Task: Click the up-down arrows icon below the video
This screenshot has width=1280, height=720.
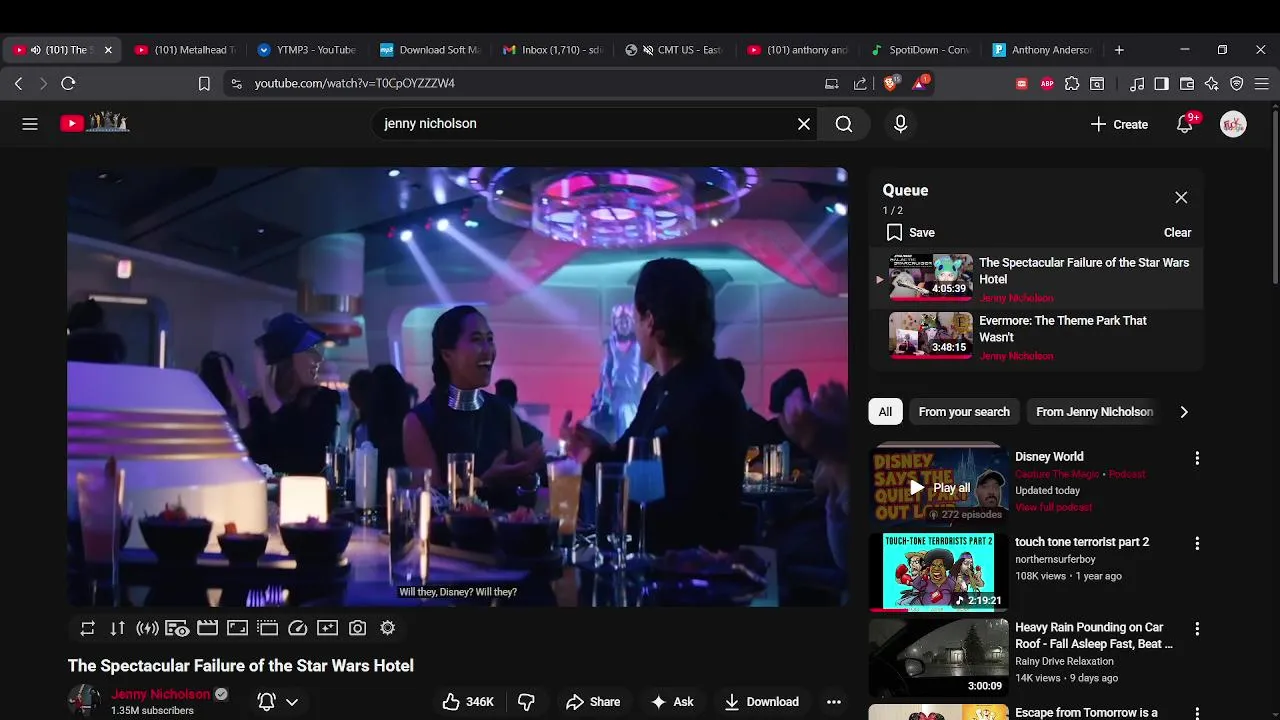Action: click(118, 628)
